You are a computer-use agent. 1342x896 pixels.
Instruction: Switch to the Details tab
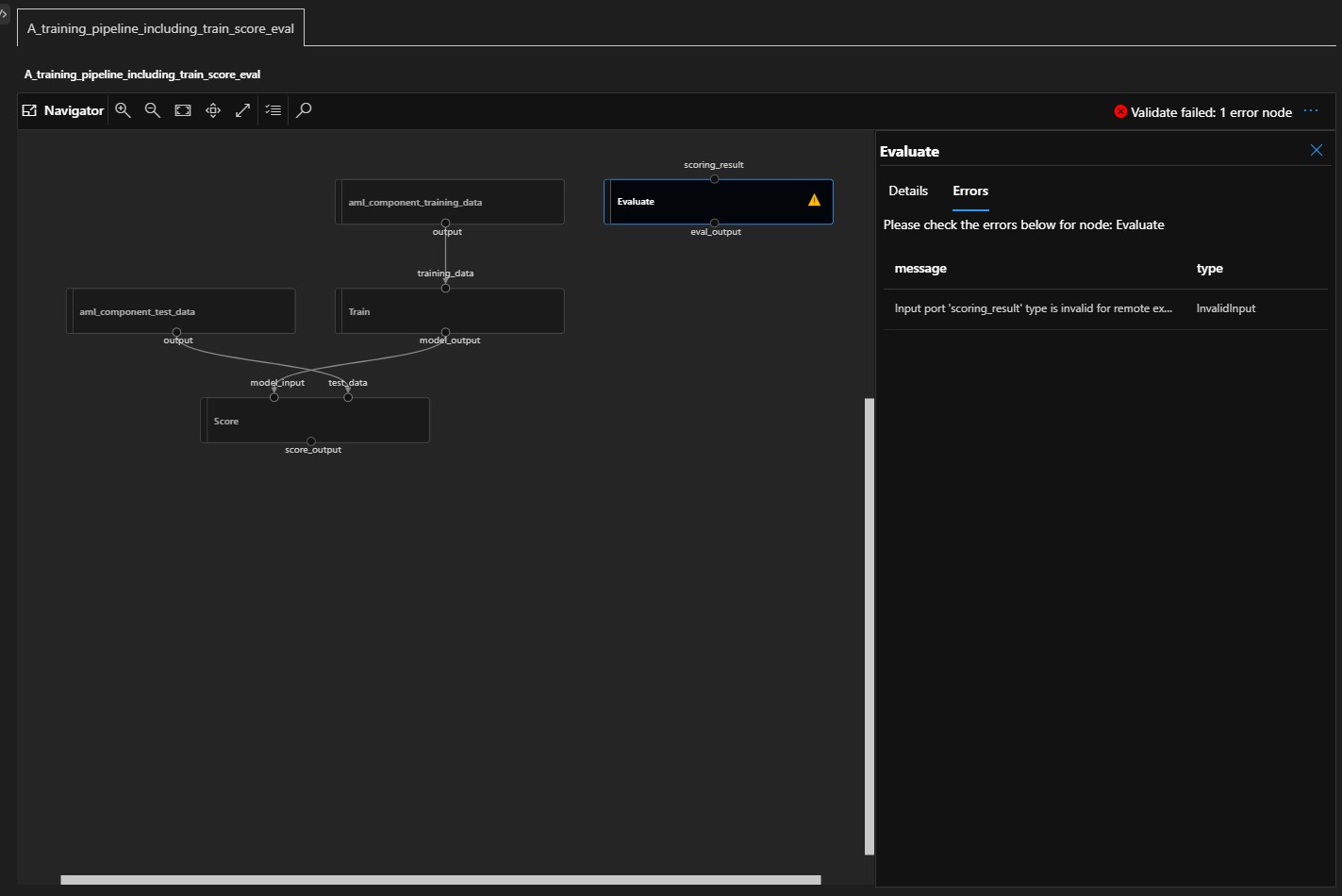click(x=908, y=191)
